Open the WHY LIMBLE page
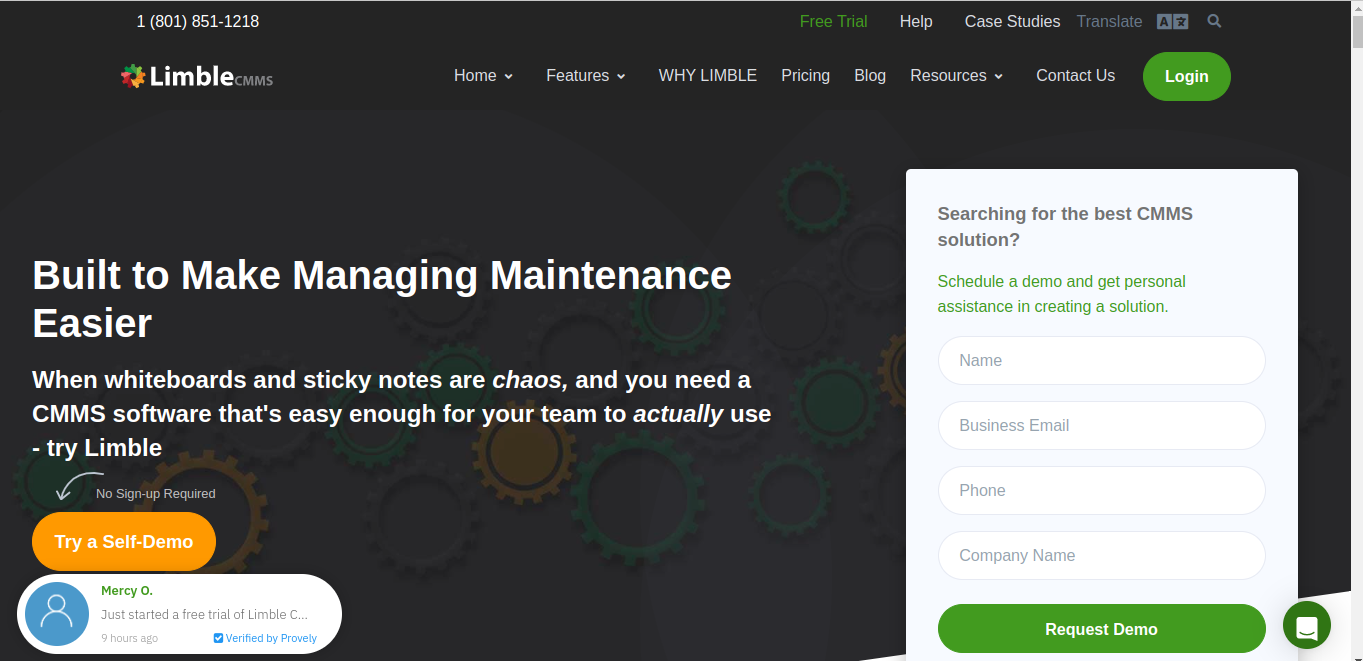The image size is (1363, 661). (708, 76)
